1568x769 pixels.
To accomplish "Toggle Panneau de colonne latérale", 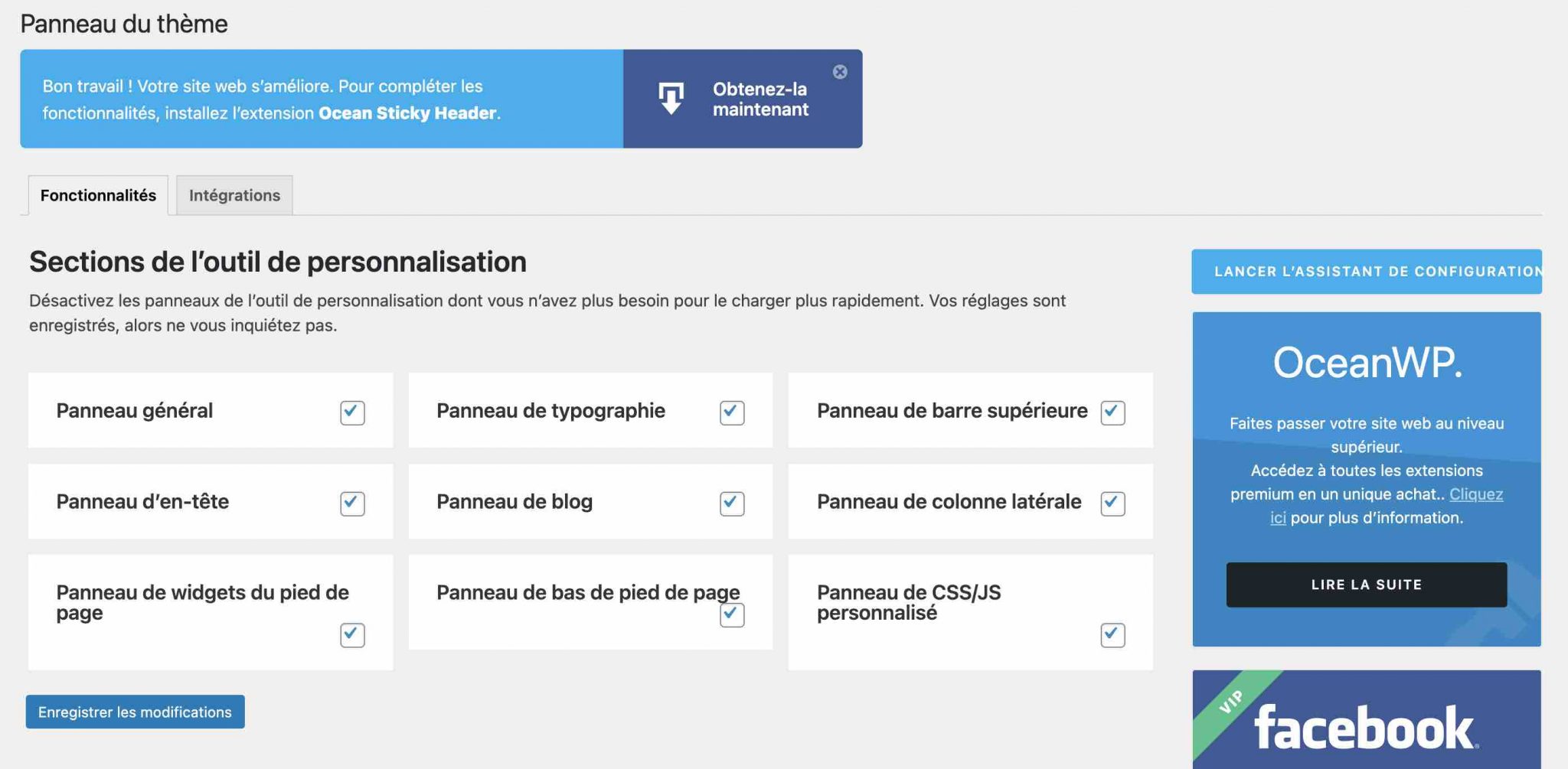I will coord(1112,503).
